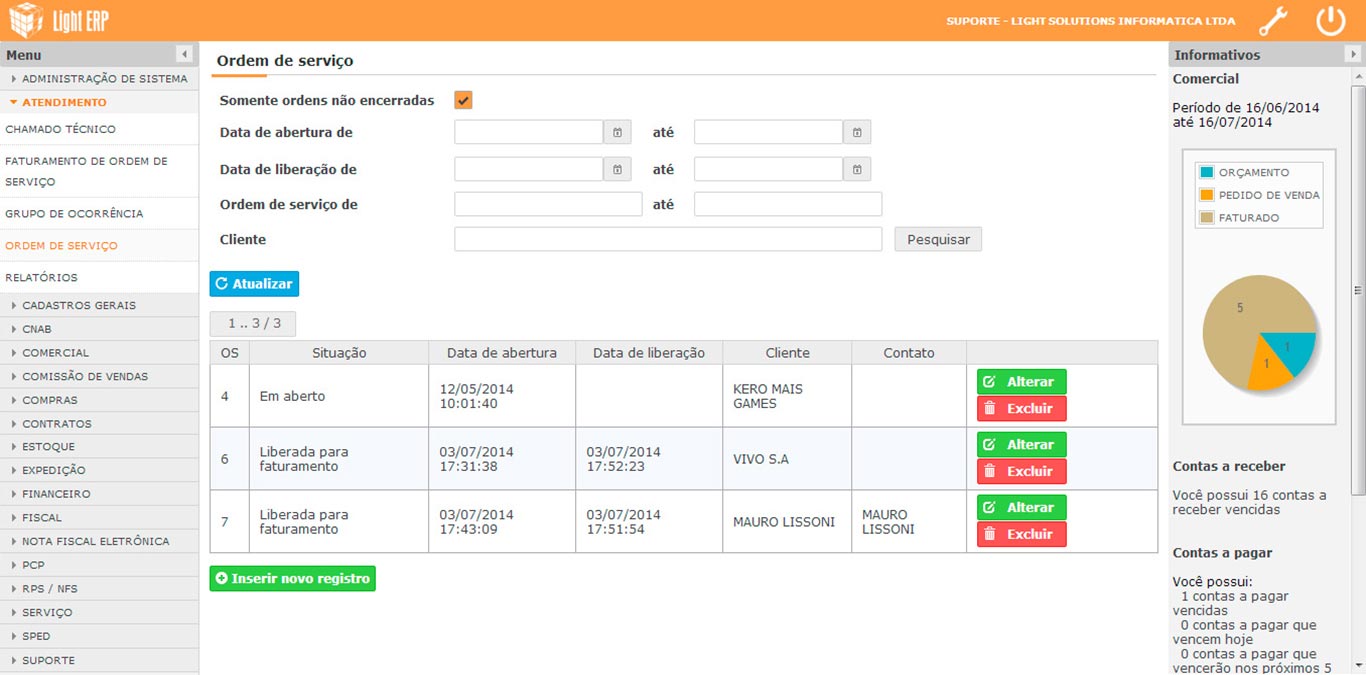Open Chamado Técnico menu item

[61, 129]
